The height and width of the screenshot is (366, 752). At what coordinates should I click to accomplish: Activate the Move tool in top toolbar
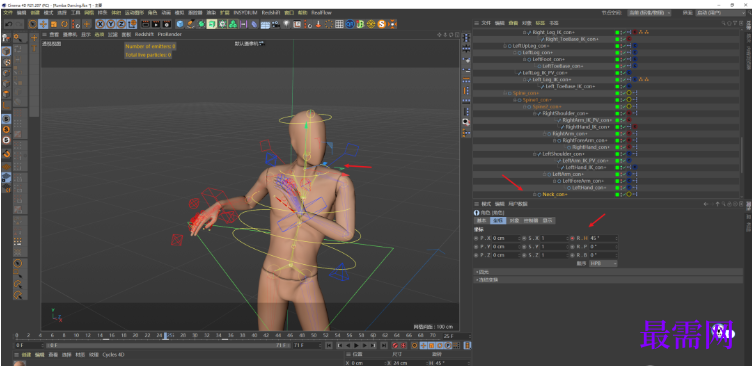43,24
